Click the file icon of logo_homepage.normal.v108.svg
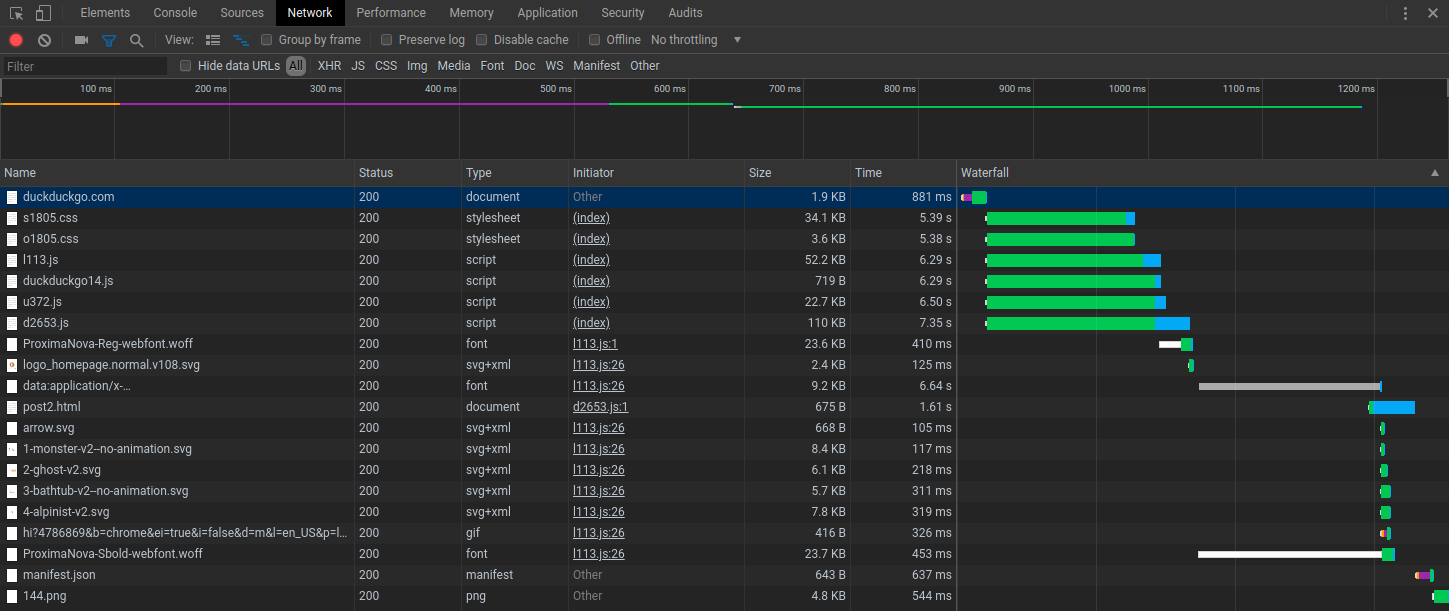The width and height of the screenshot is (1449, 611). tap(12, 365)
